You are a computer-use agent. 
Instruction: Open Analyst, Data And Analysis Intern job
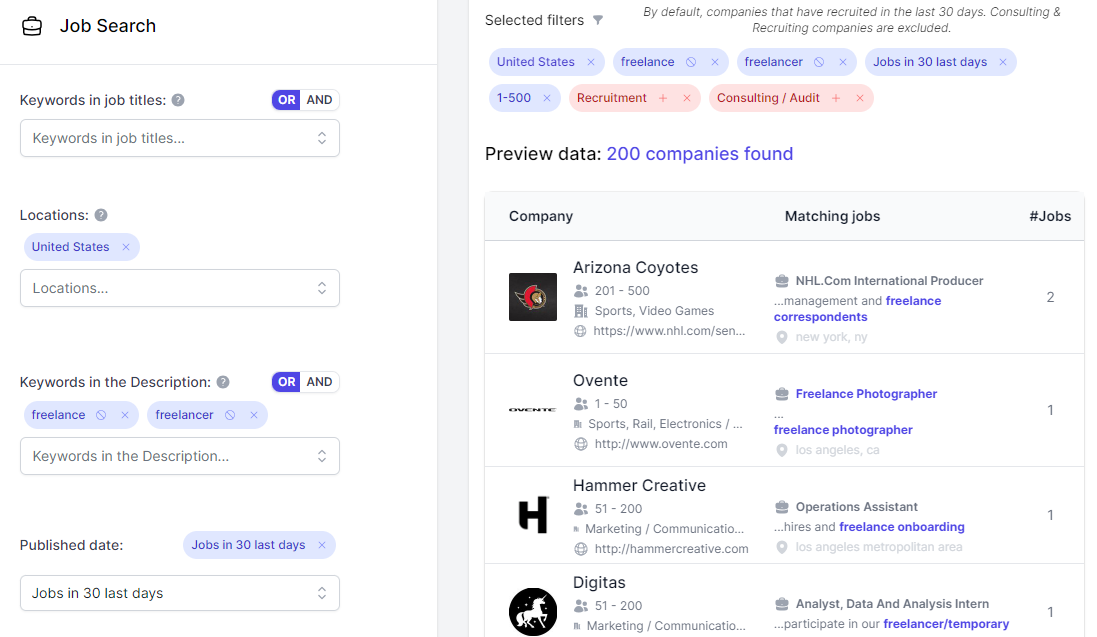coord(892,604)
